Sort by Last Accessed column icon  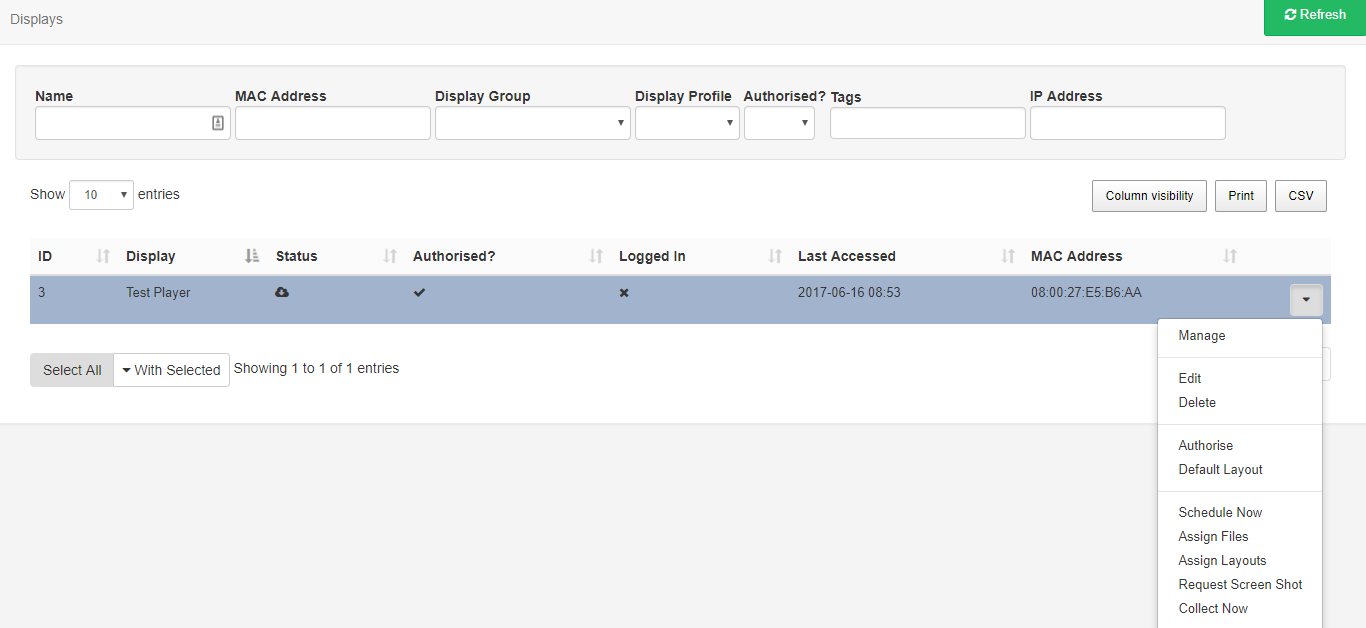pyautogui.click(x=1008, y=256)
